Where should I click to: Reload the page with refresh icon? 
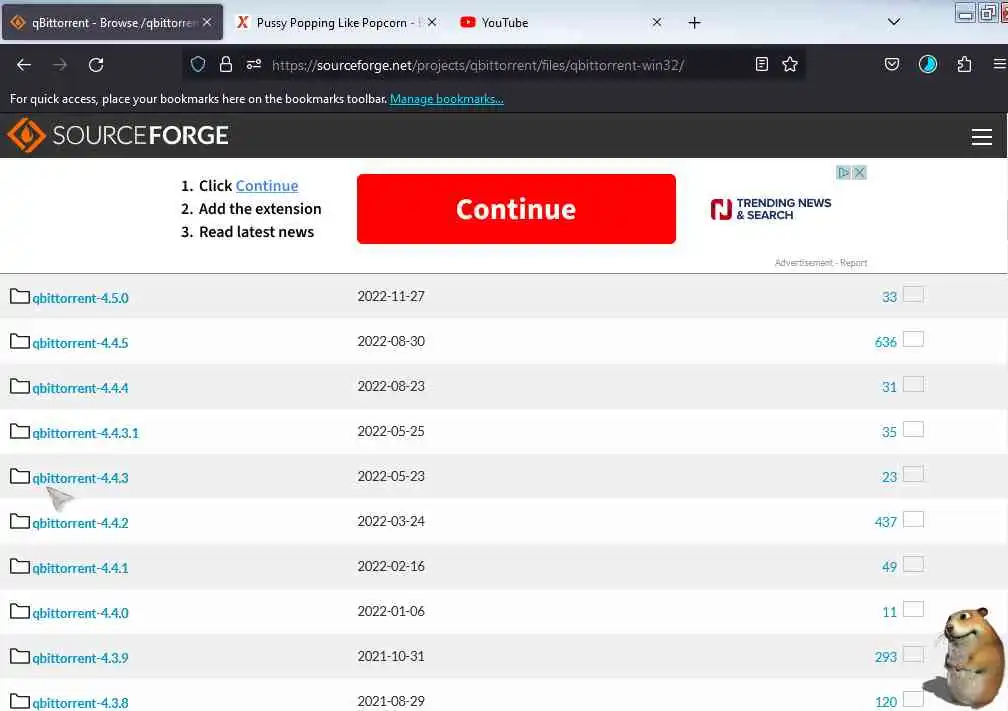point(96,64)
